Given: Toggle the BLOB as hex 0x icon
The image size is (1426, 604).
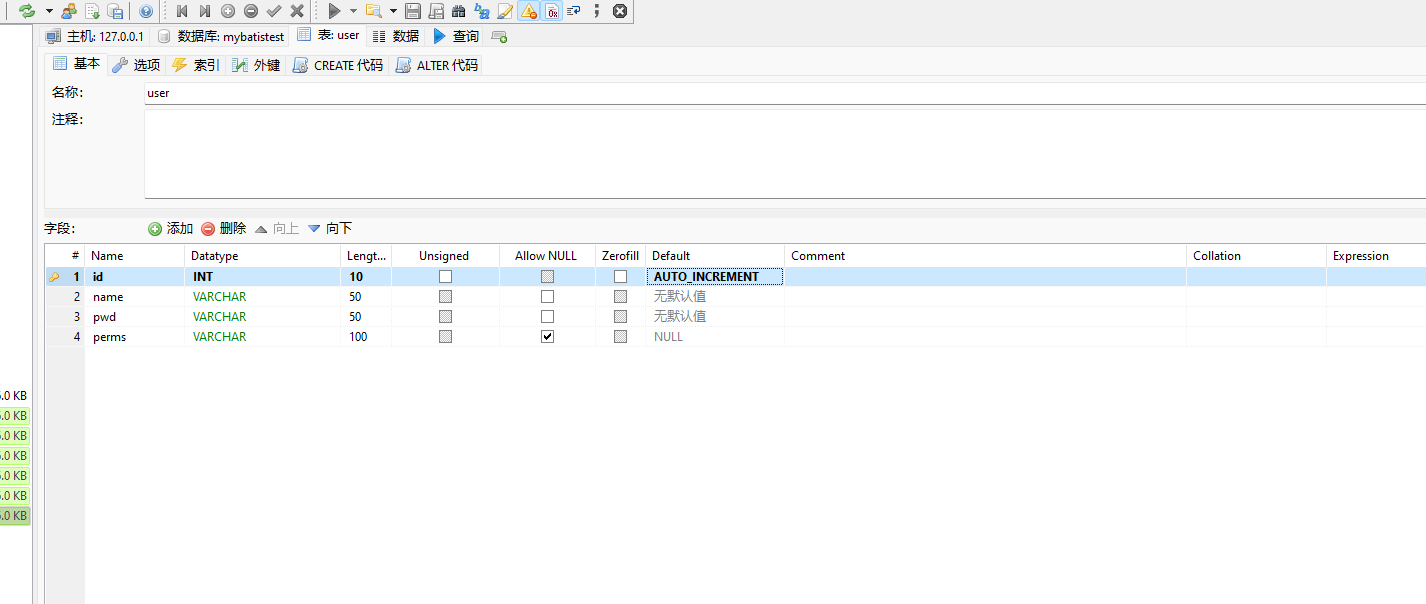Looking at the screenshot, I should click(551, 11).
